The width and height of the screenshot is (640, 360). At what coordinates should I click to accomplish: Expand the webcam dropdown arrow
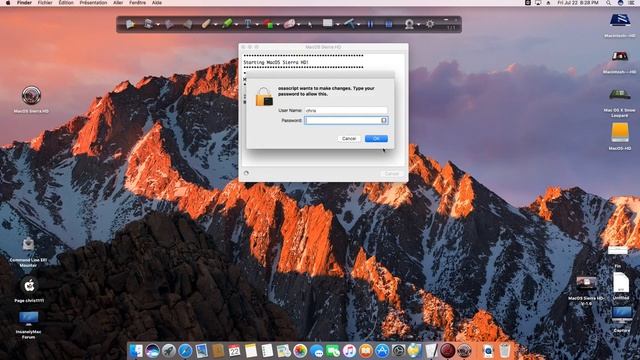(419, 25)
